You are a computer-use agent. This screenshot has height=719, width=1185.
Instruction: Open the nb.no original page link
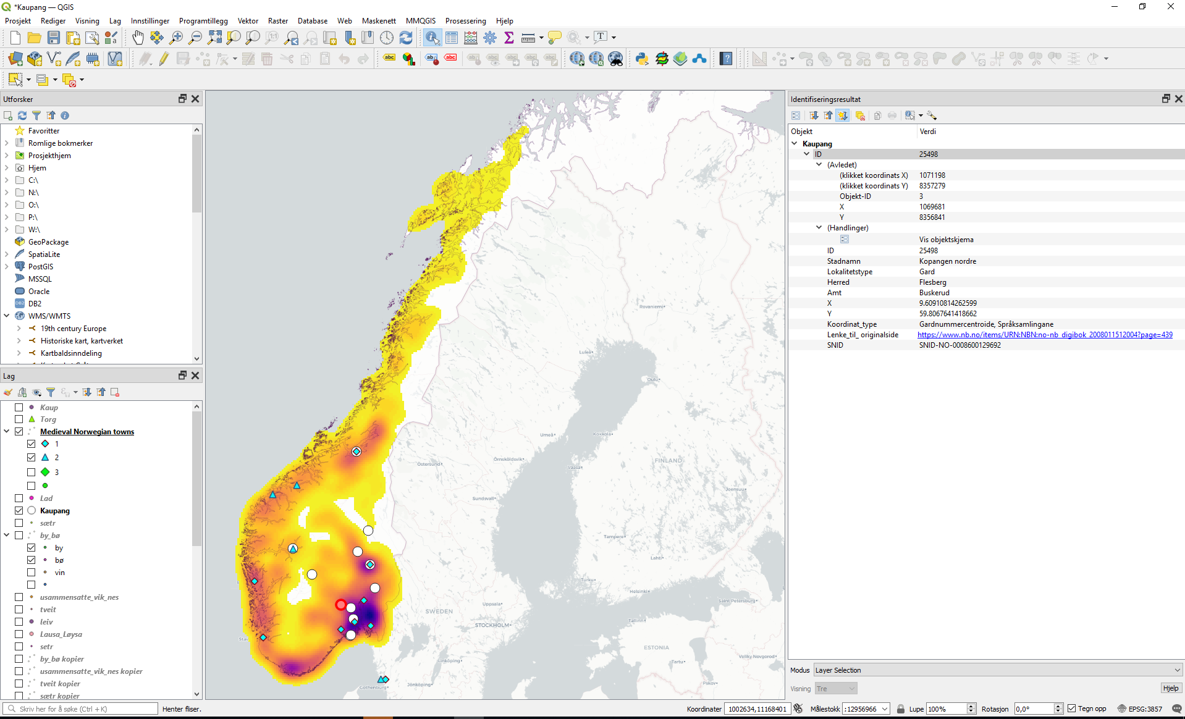point(1044,335)
